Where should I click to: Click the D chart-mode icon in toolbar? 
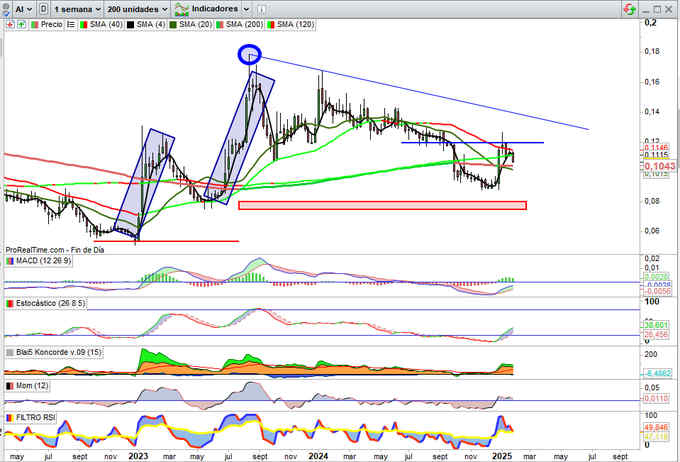(x=44, y=8)
